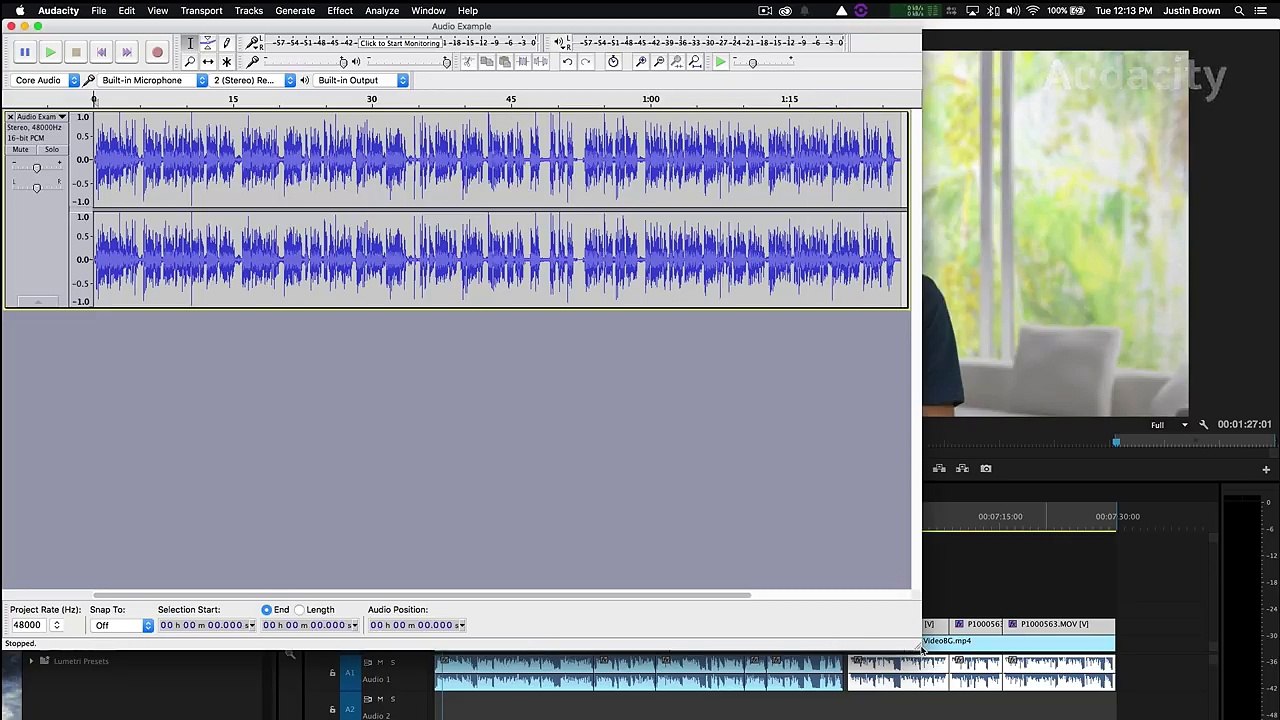This screenshot has height=720, width=1280.
Task: Click the recording meter microphone icon
Action: pyautogui.click(x=254, y=43)
